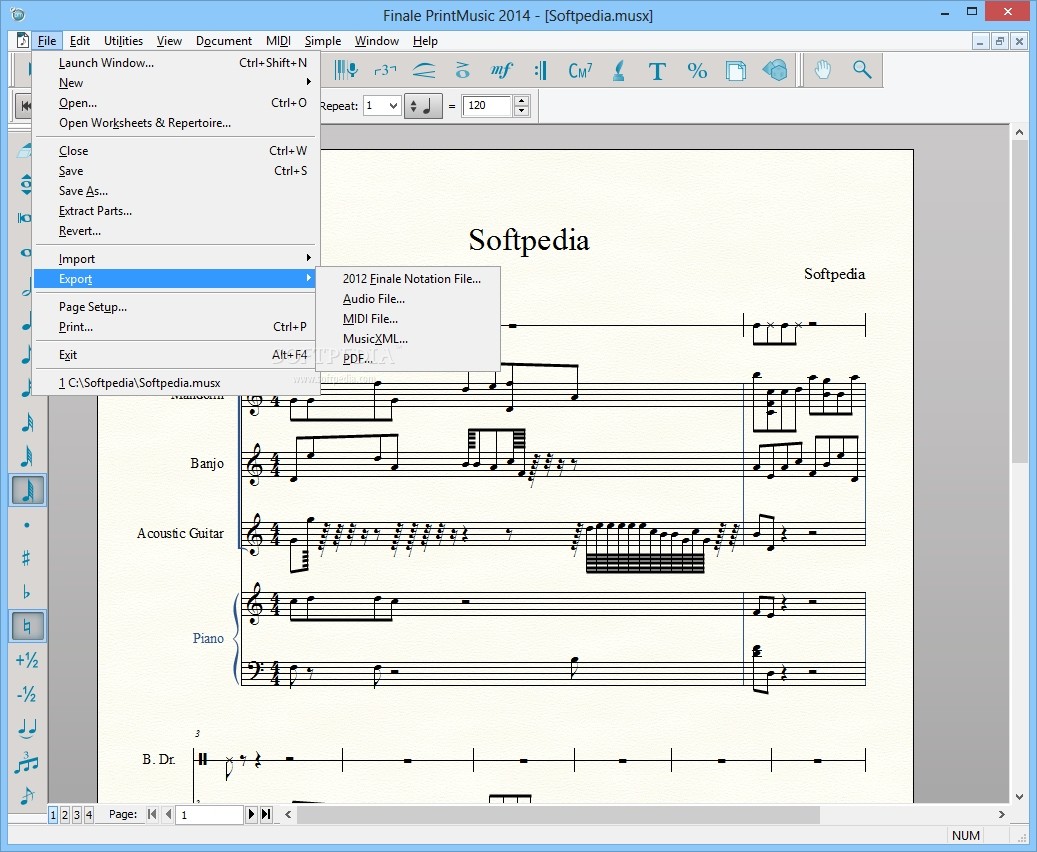Viewport: 1037px width, 852px height.
Task: Switch to layer 4 tab
Action: (x=89, y=814)
